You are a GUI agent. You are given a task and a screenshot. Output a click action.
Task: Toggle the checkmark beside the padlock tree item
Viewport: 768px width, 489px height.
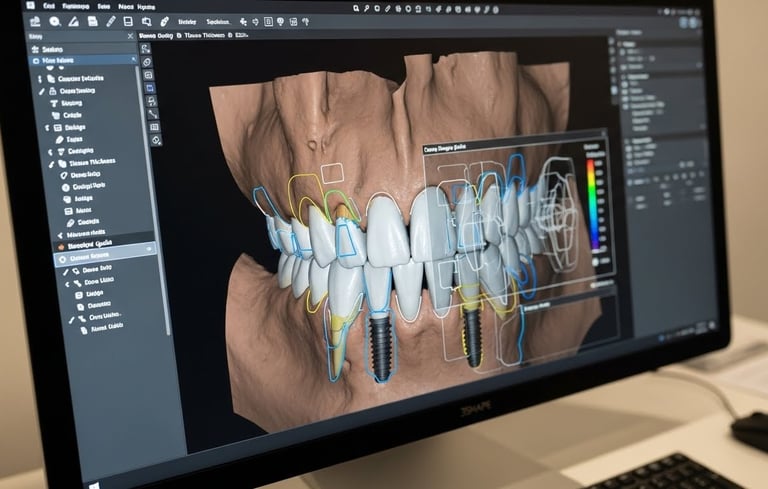pyautogui.click(x=42, y=92)
